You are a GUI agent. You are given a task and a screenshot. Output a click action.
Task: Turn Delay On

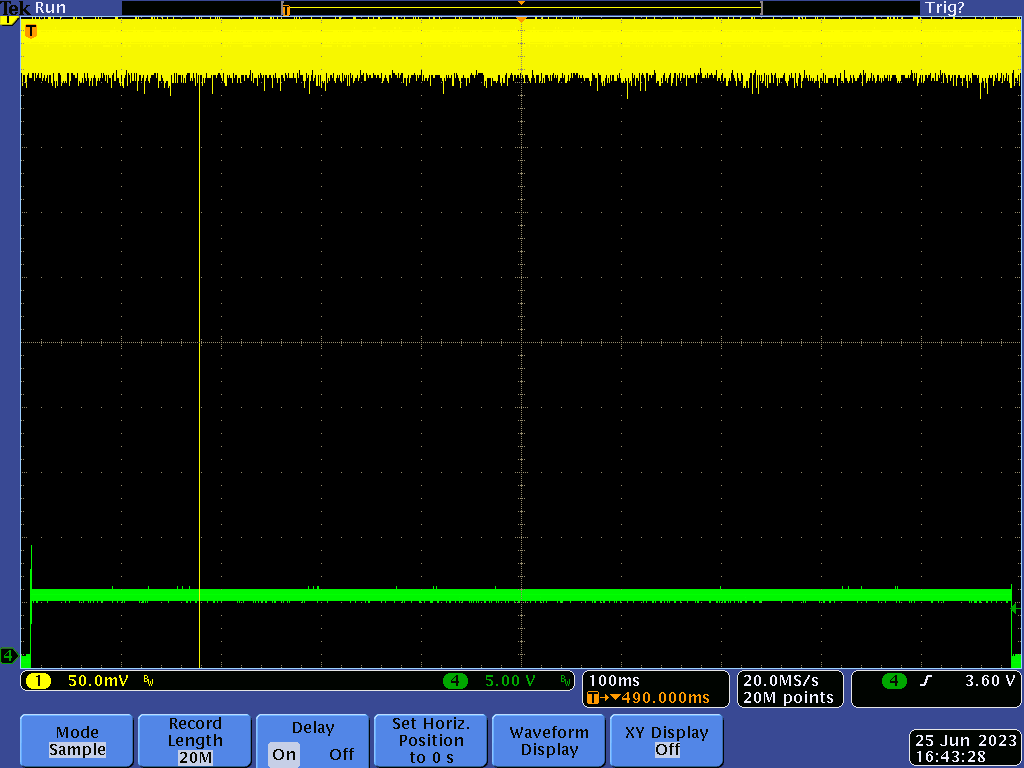point(284,754)
